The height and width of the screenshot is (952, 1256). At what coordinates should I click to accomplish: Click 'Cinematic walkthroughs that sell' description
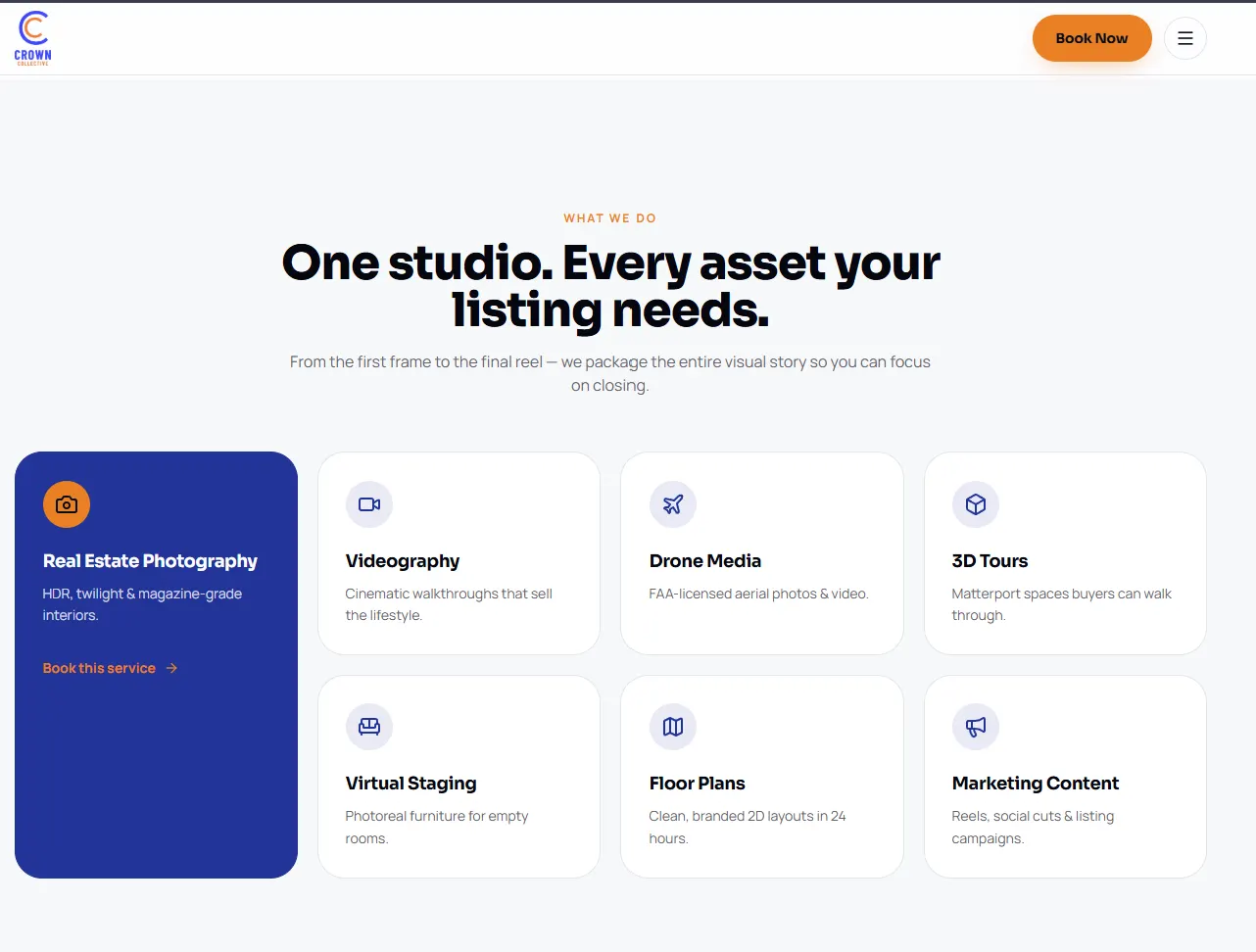click(x=449, y=604)
